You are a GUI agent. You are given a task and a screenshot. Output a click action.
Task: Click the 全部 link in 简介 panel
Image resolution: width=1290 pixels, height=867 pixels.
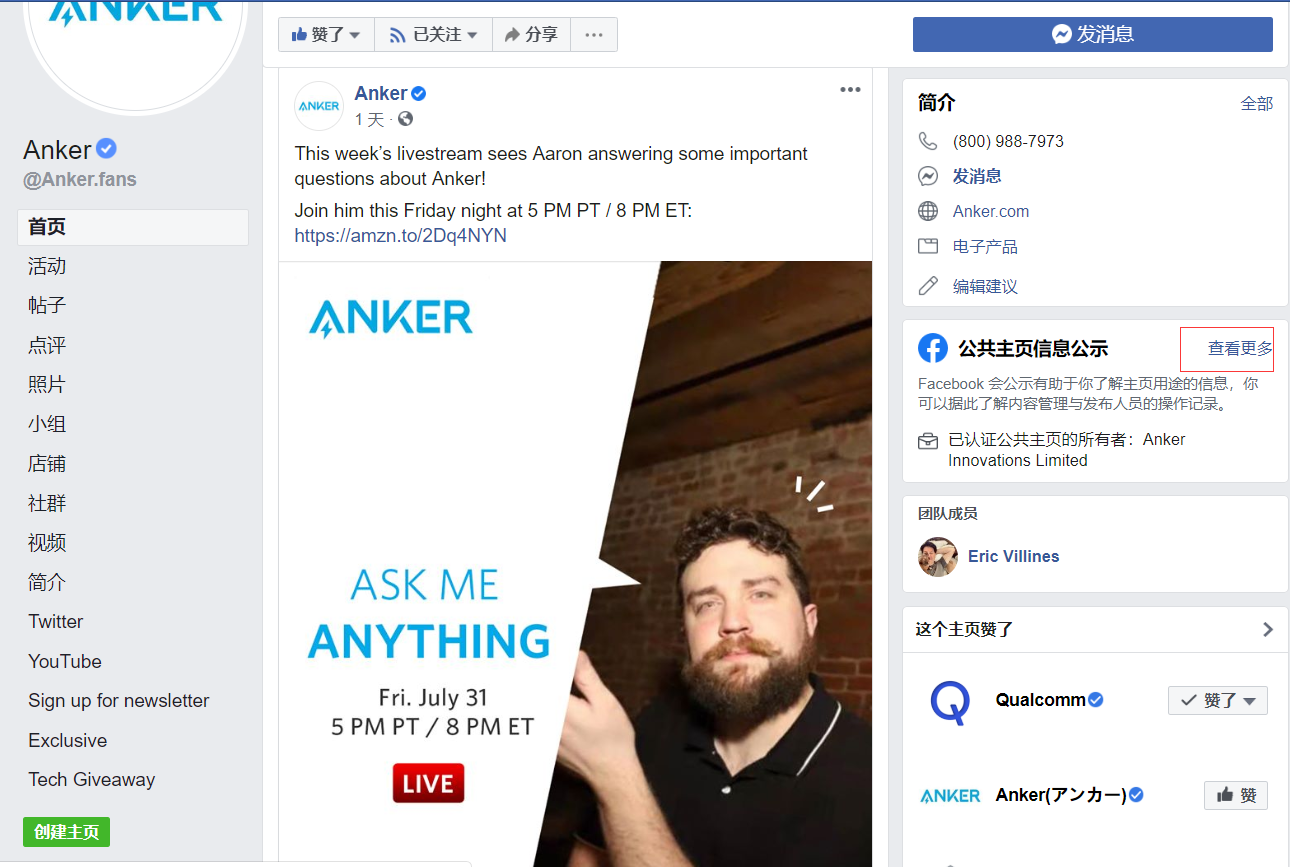(1257, 103)
